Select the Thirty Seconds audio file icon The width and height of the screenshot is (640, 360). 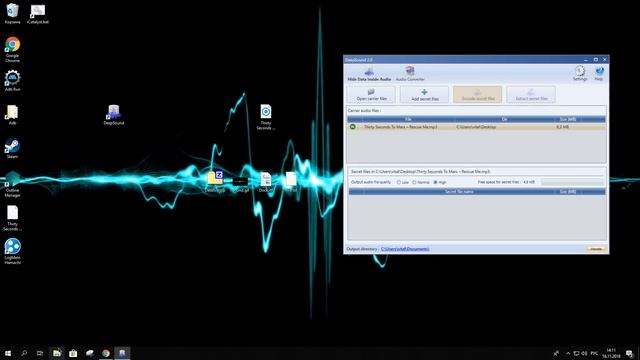[266, 117]
